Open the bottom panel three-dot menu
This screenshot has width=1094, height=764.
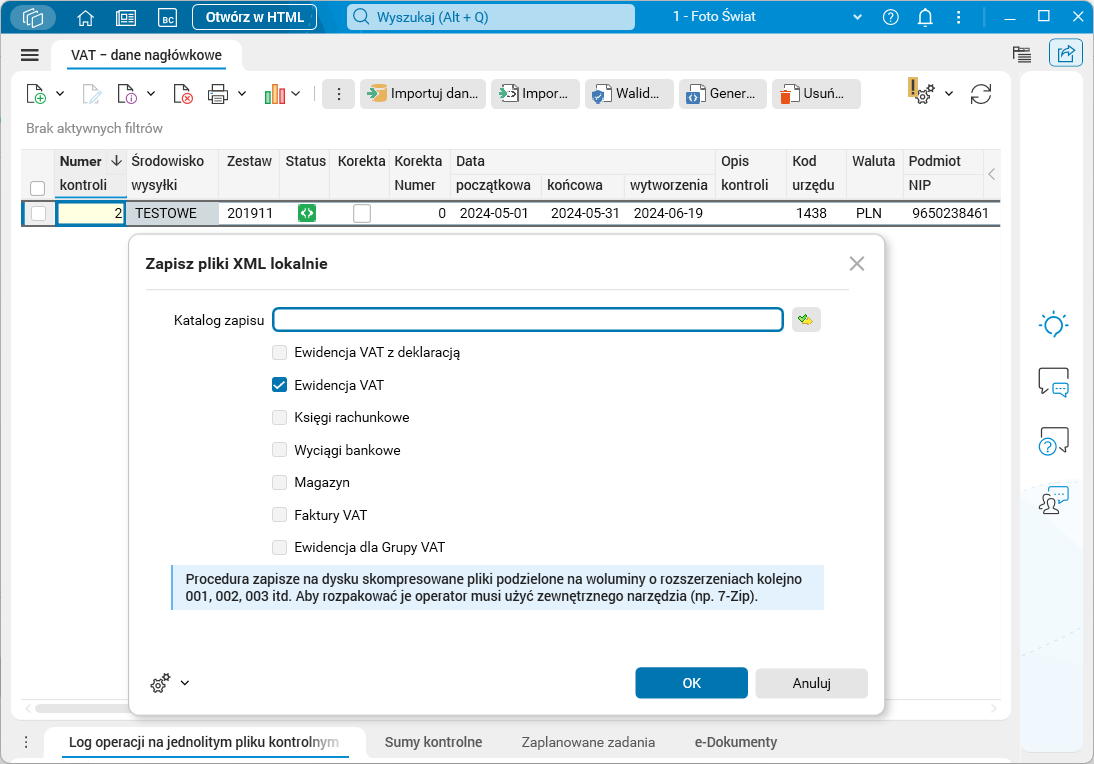click(26, 742)
